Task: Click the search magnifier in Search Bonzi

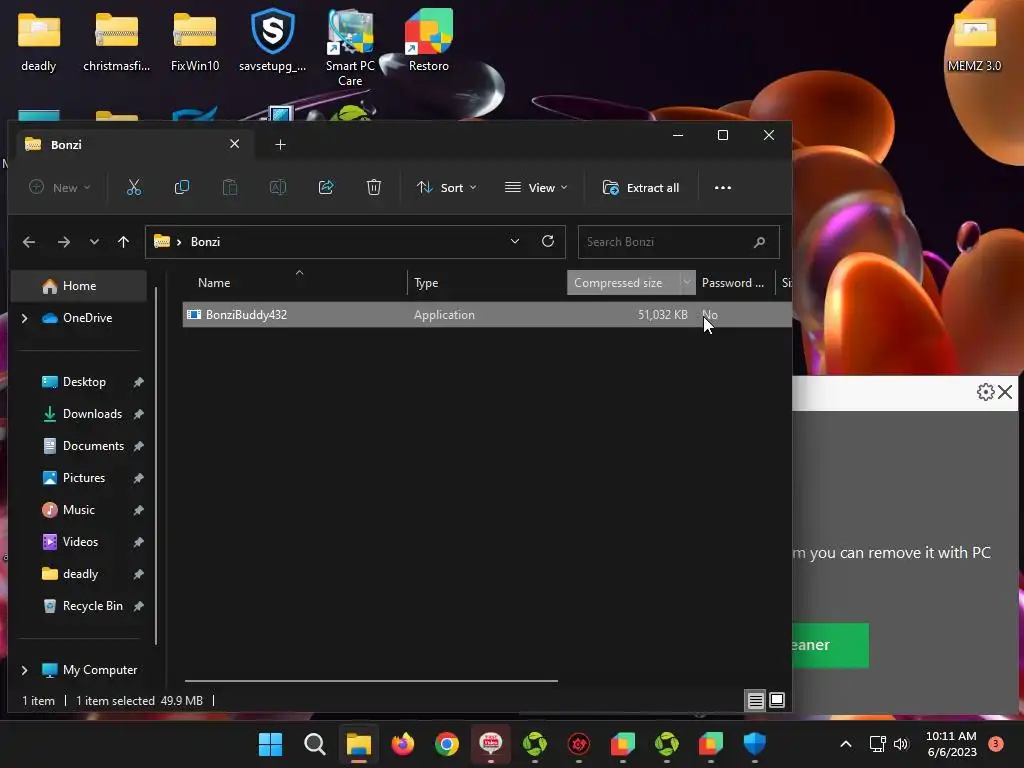Action: pos(759,242)
